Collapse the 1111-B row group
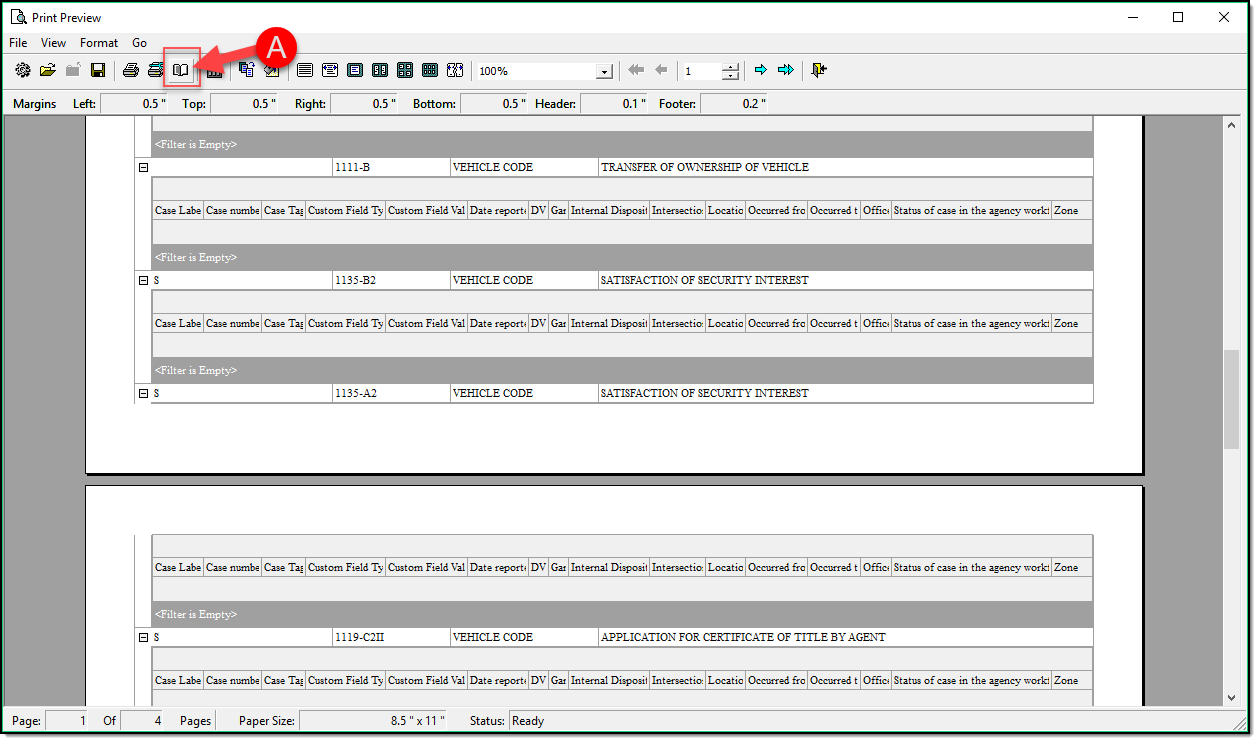 [x=143, y=168]
